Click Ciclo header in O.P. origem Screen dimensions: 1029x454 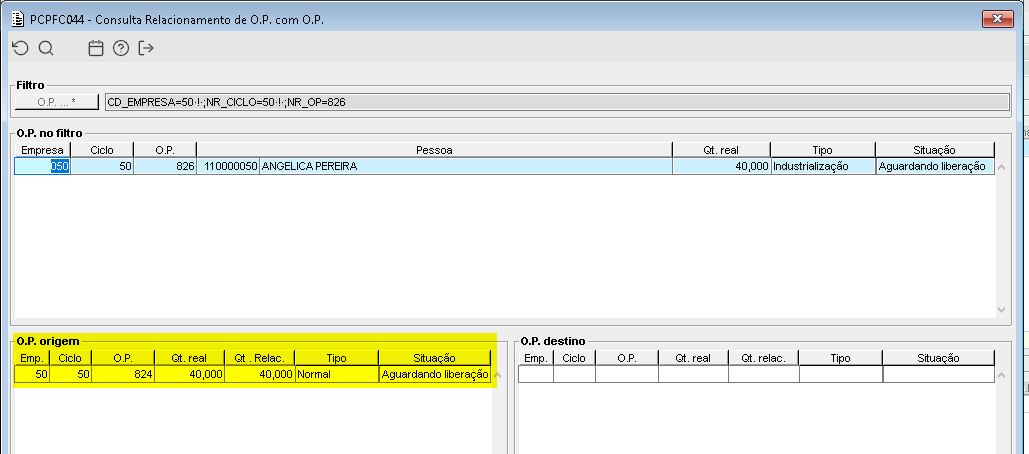(x=70, y=358)
